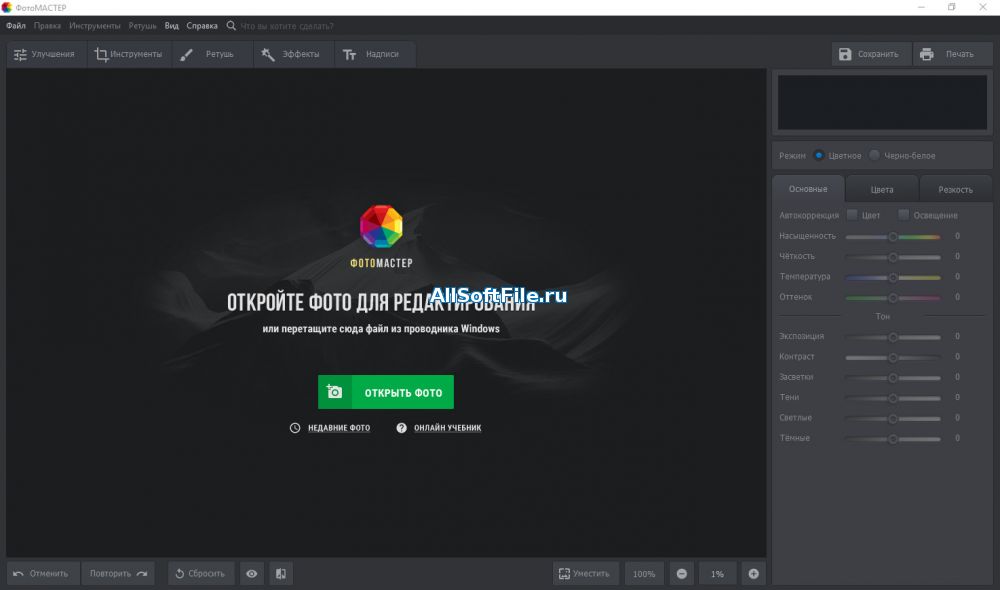Click the Повторить redo button
Screen dimensions: 1000x590
[118, 573]
